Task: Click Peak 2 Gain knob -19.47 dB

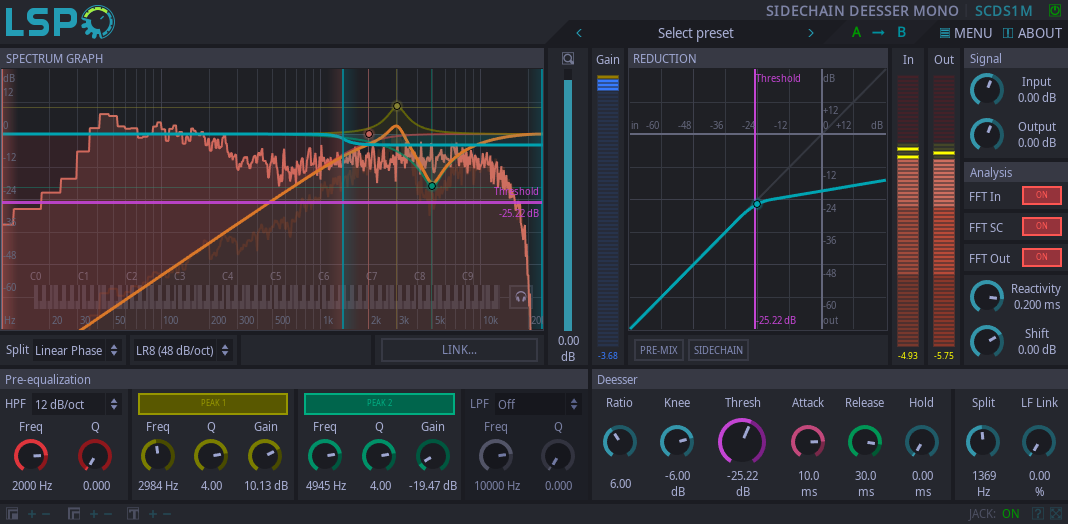Action: tap(433, 456)
